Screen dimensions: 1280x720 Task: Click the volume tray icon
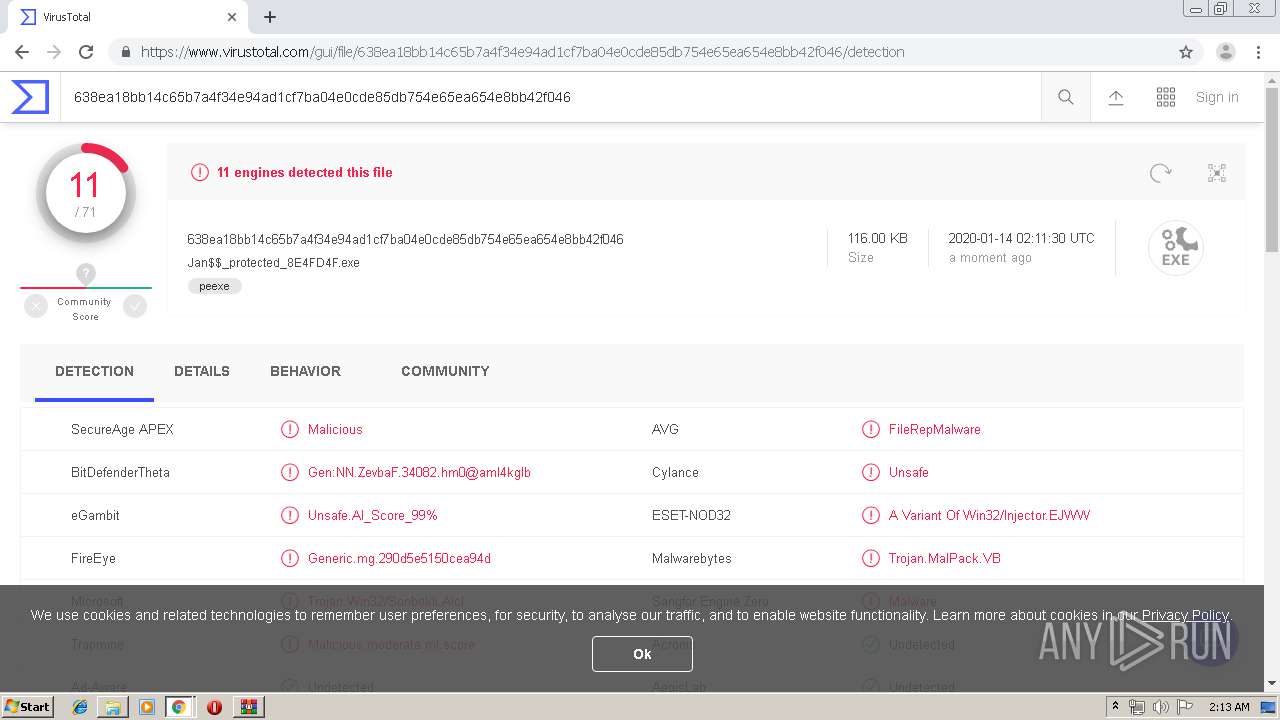[1160, 707]
